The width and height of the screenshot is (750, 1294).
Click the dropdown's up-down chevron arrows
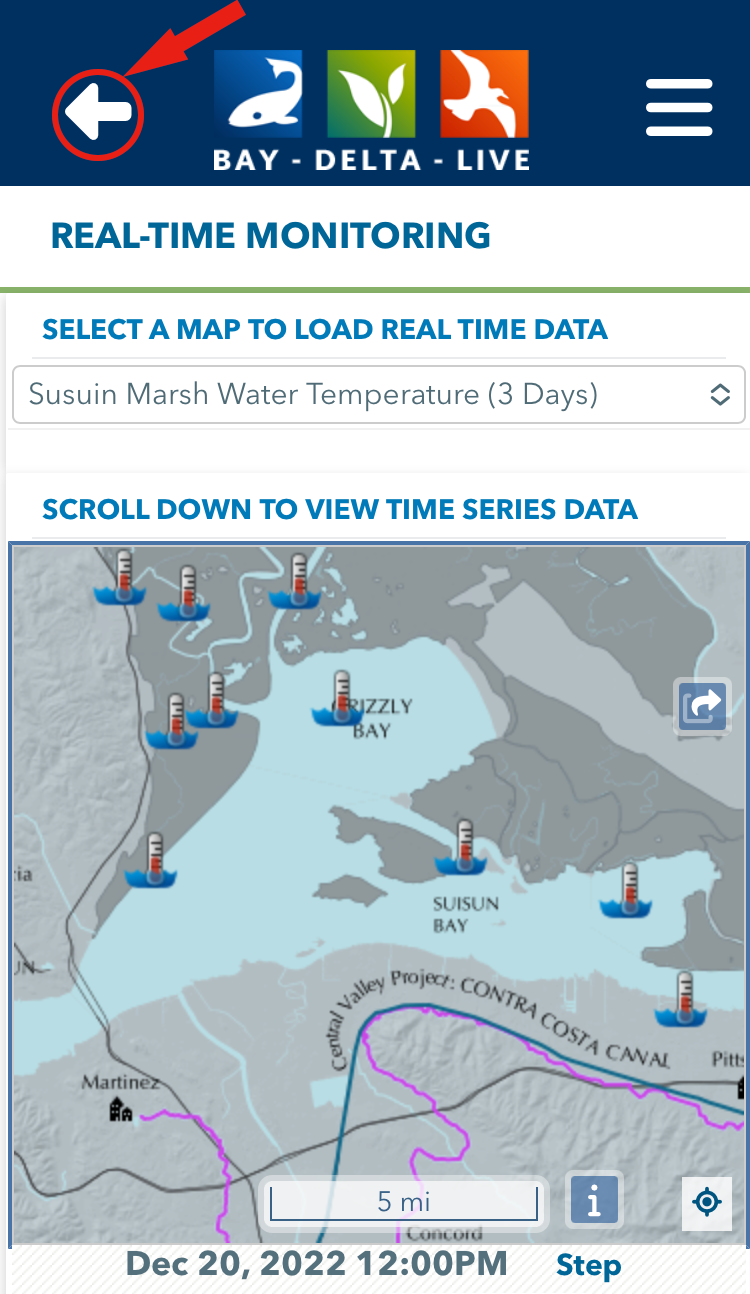pyautogui.click(x=720, y=394)
